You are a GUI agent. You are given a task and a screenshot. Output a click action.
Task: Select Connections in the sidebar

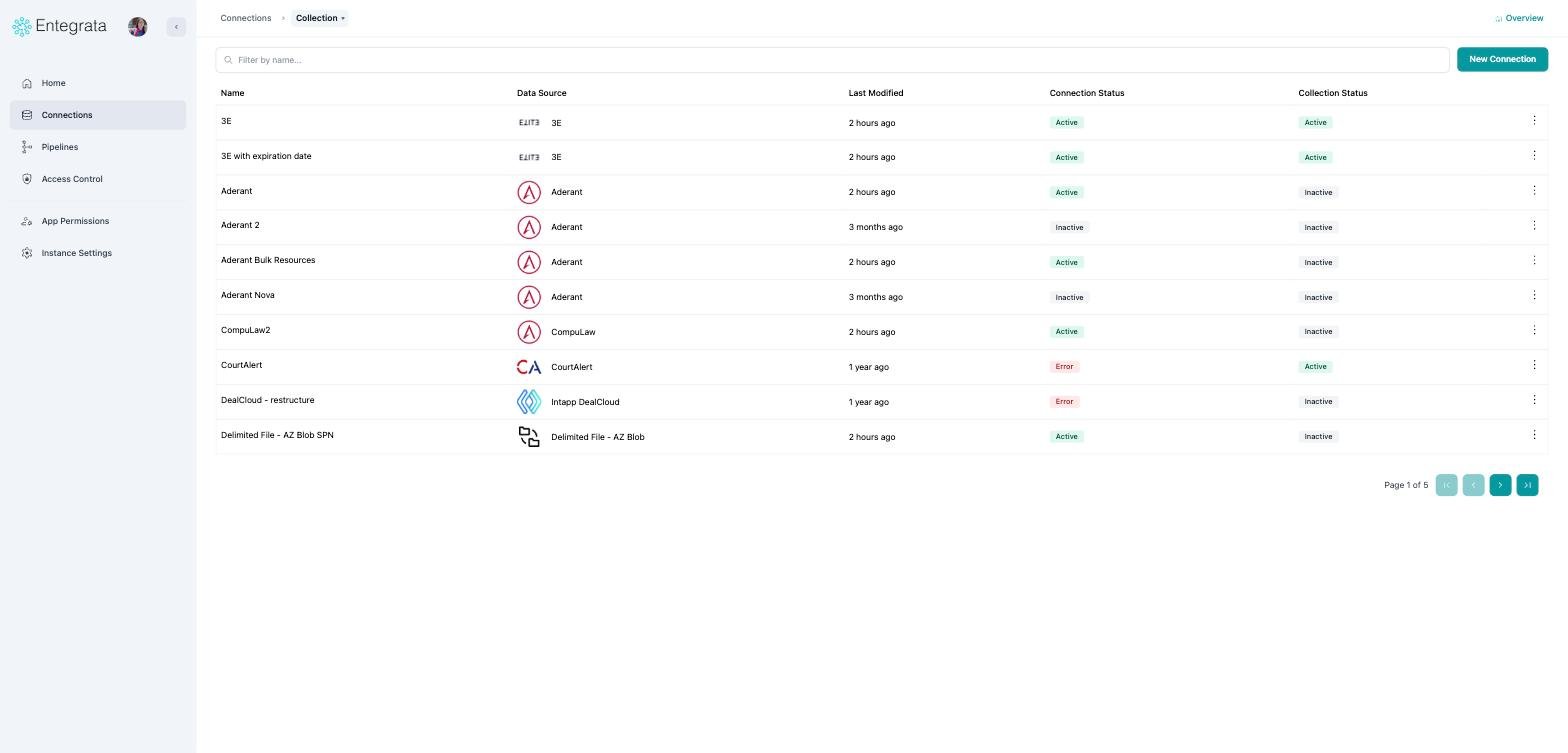click(x=98, y=115)
